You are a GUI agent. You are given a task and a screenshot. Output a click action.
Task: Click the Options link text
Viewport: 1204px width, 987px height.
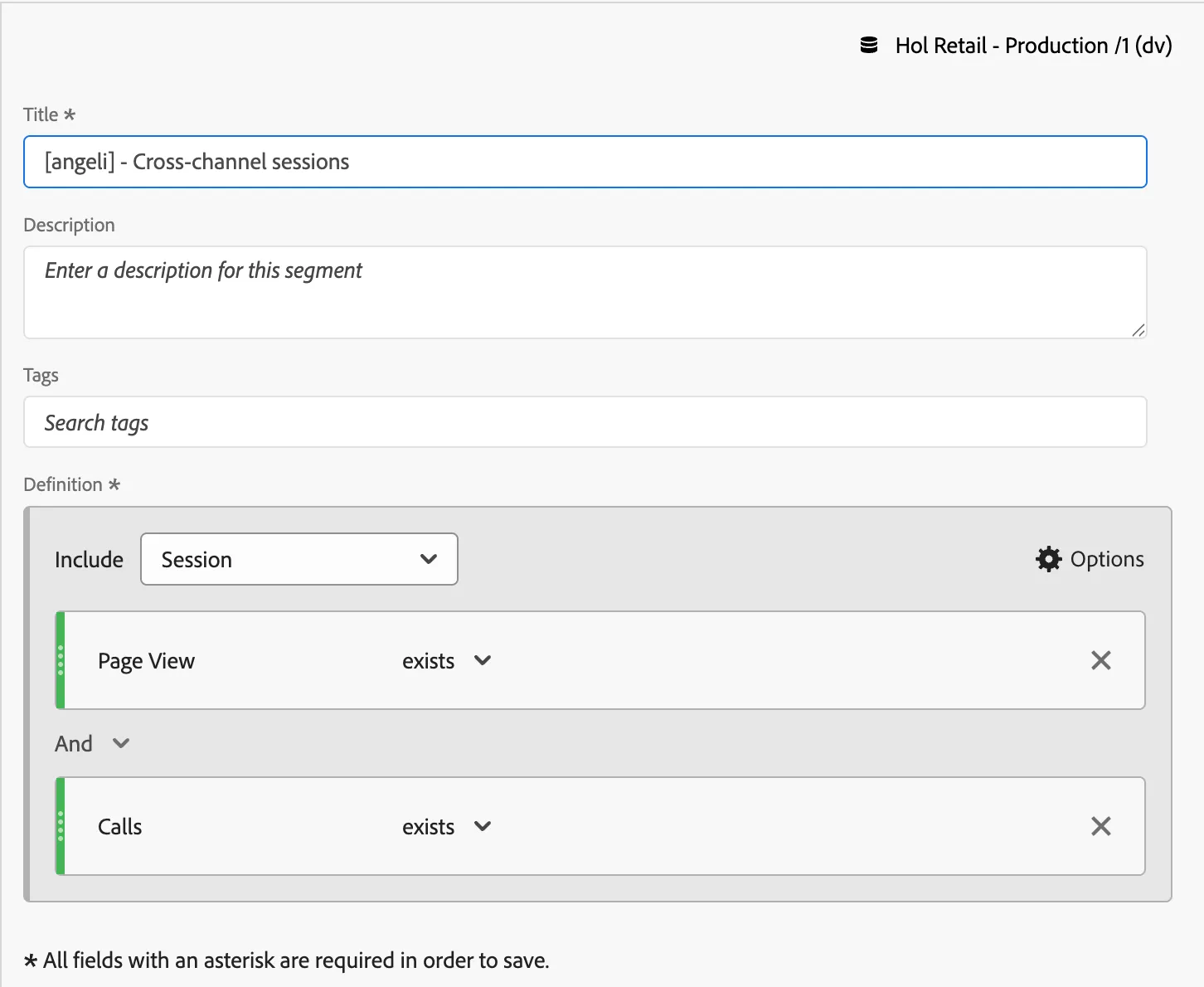coord(1107,559)
